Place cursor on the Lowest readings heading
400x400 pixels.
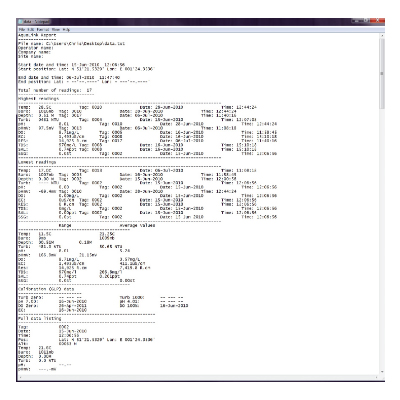click(37, 162)
